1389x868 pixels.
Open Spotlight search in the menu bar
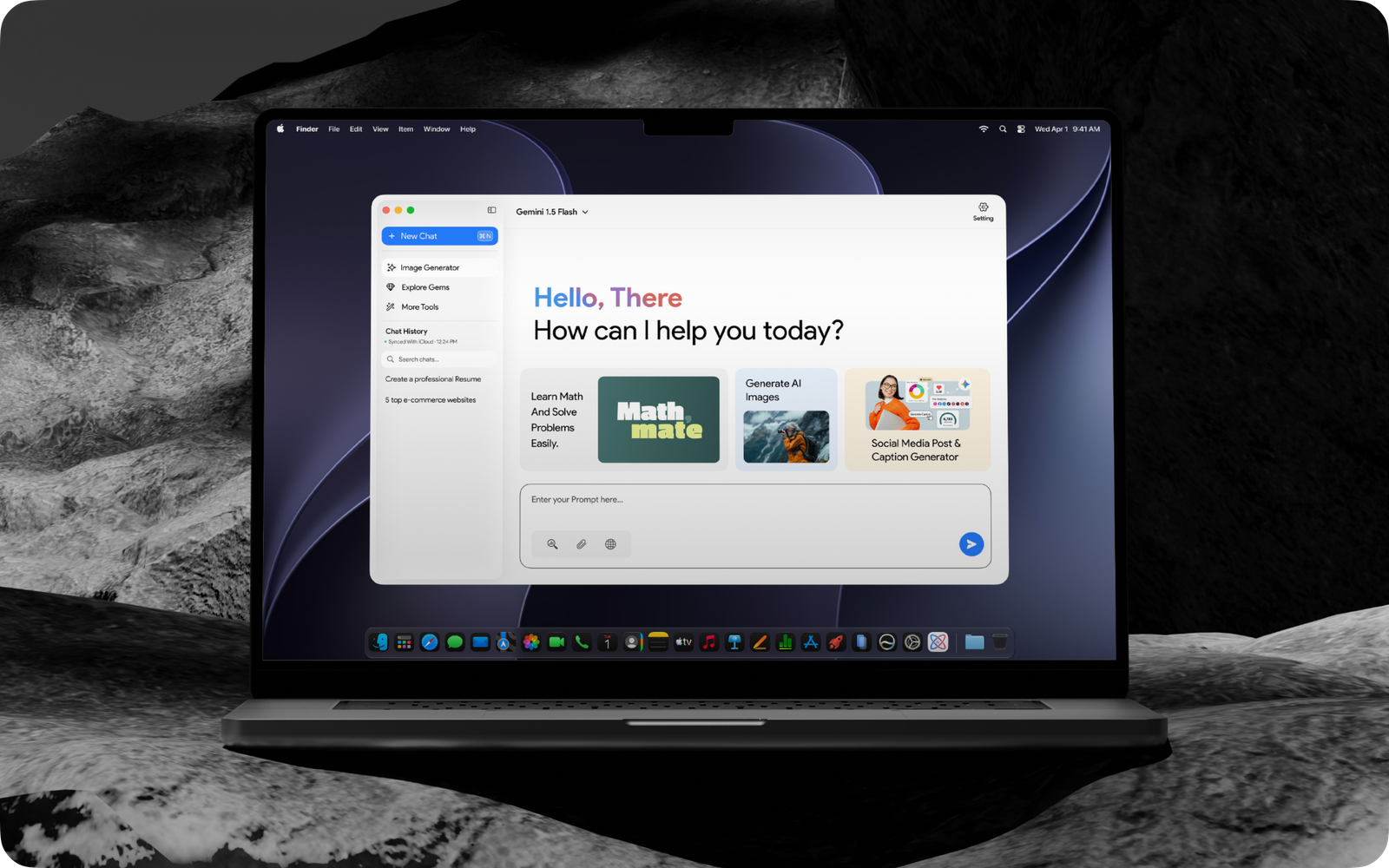(x=1003, y=129)
